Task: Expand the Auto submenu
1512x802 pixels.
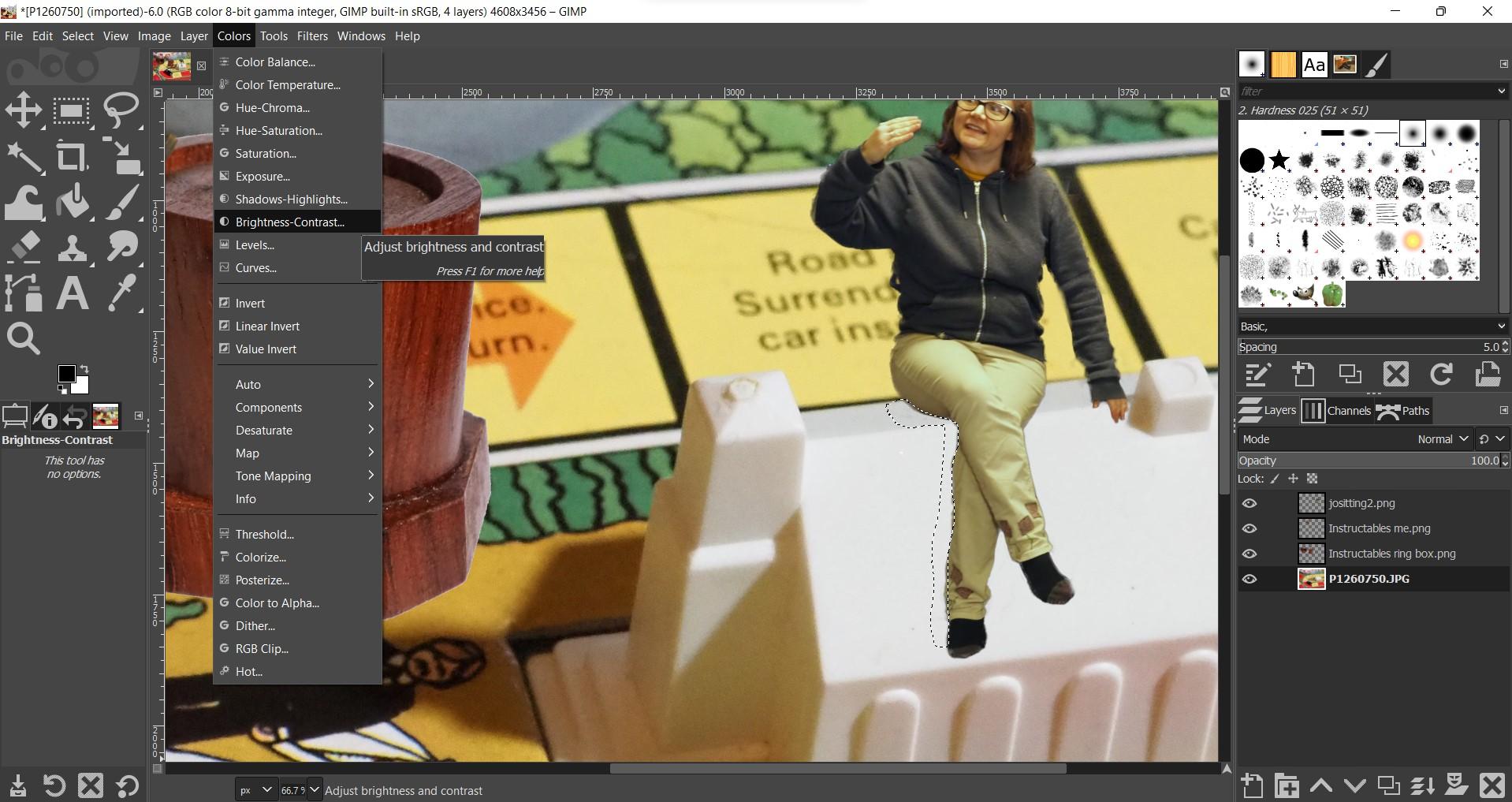Action: coord(297,385)
